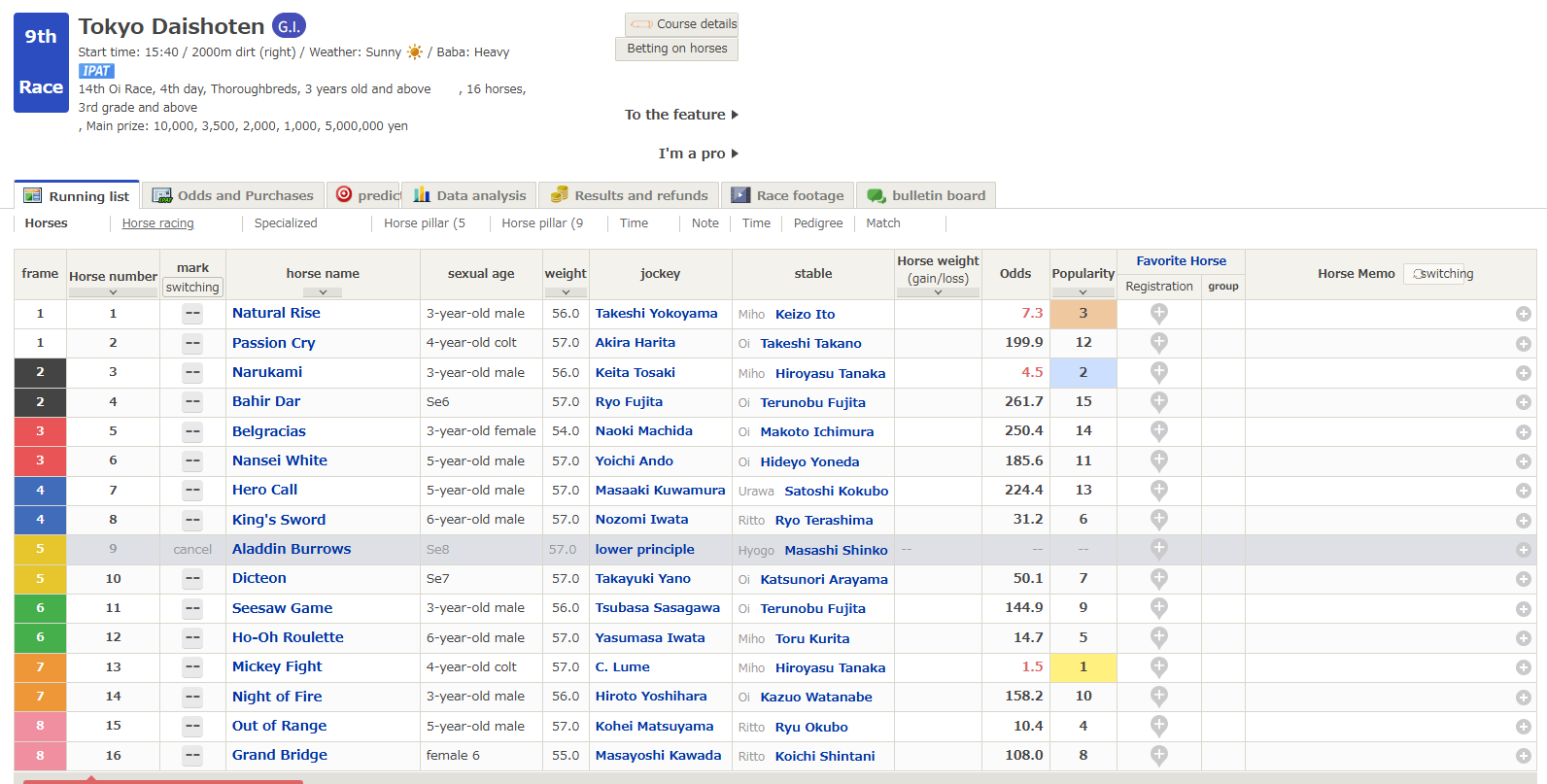Click the Course details button
The height and width of the screenshot is (784, 1547).
pyautogui.click(x=682, y=24)
